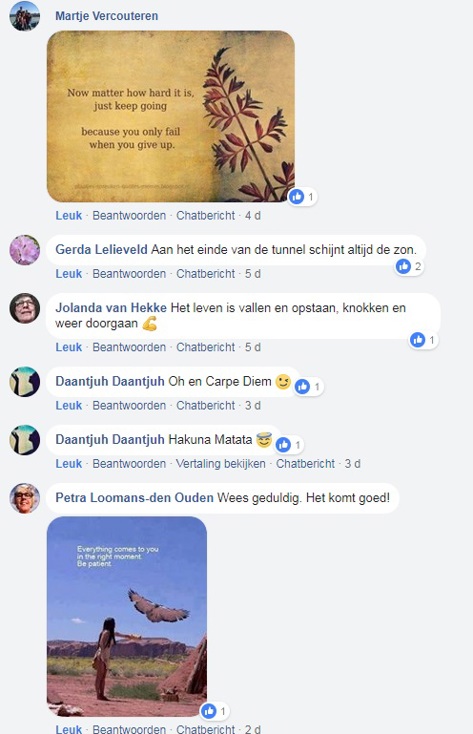This screenshot has height=734, width=473.
Task: View like reaction on Jolanda's comment
Action: (x=423, y=340)
